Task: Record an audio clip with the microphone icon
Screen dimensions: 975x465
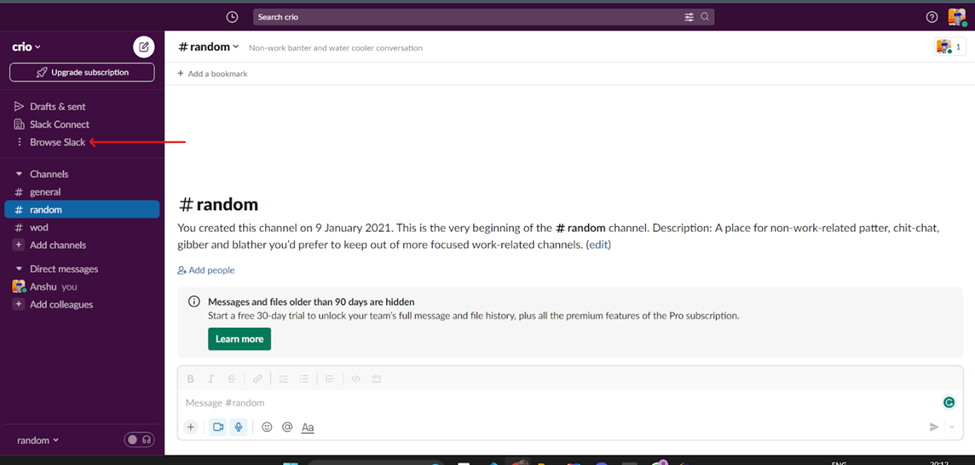Action: click(238, 427)
